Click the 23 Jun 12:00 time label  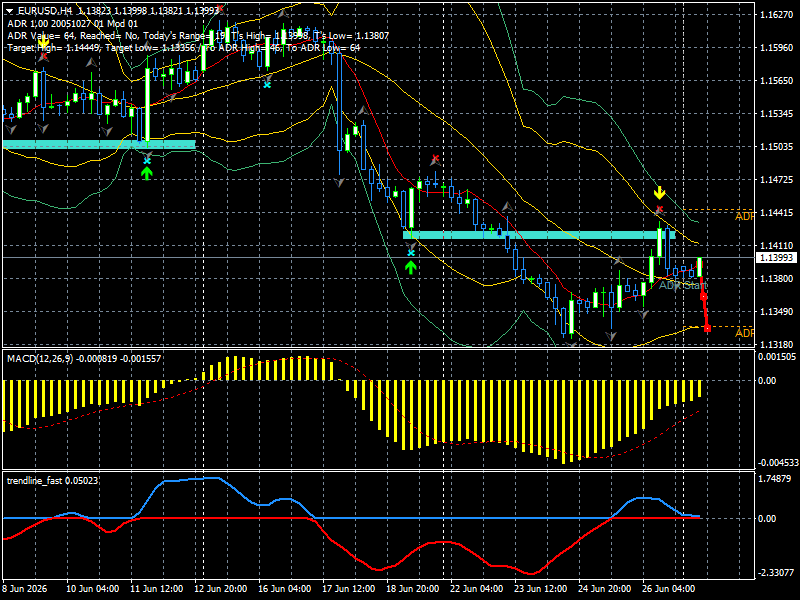[x=540, y=589]
